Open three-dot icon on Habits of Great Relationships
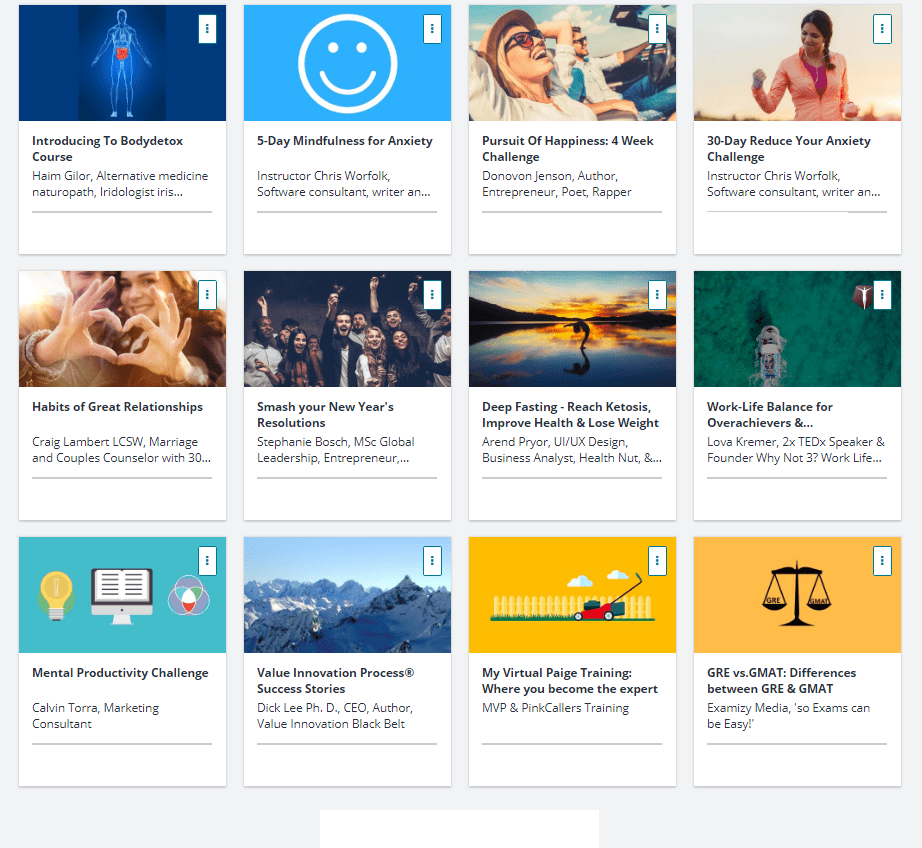This screenshot has width=922, height=848. 207,295
